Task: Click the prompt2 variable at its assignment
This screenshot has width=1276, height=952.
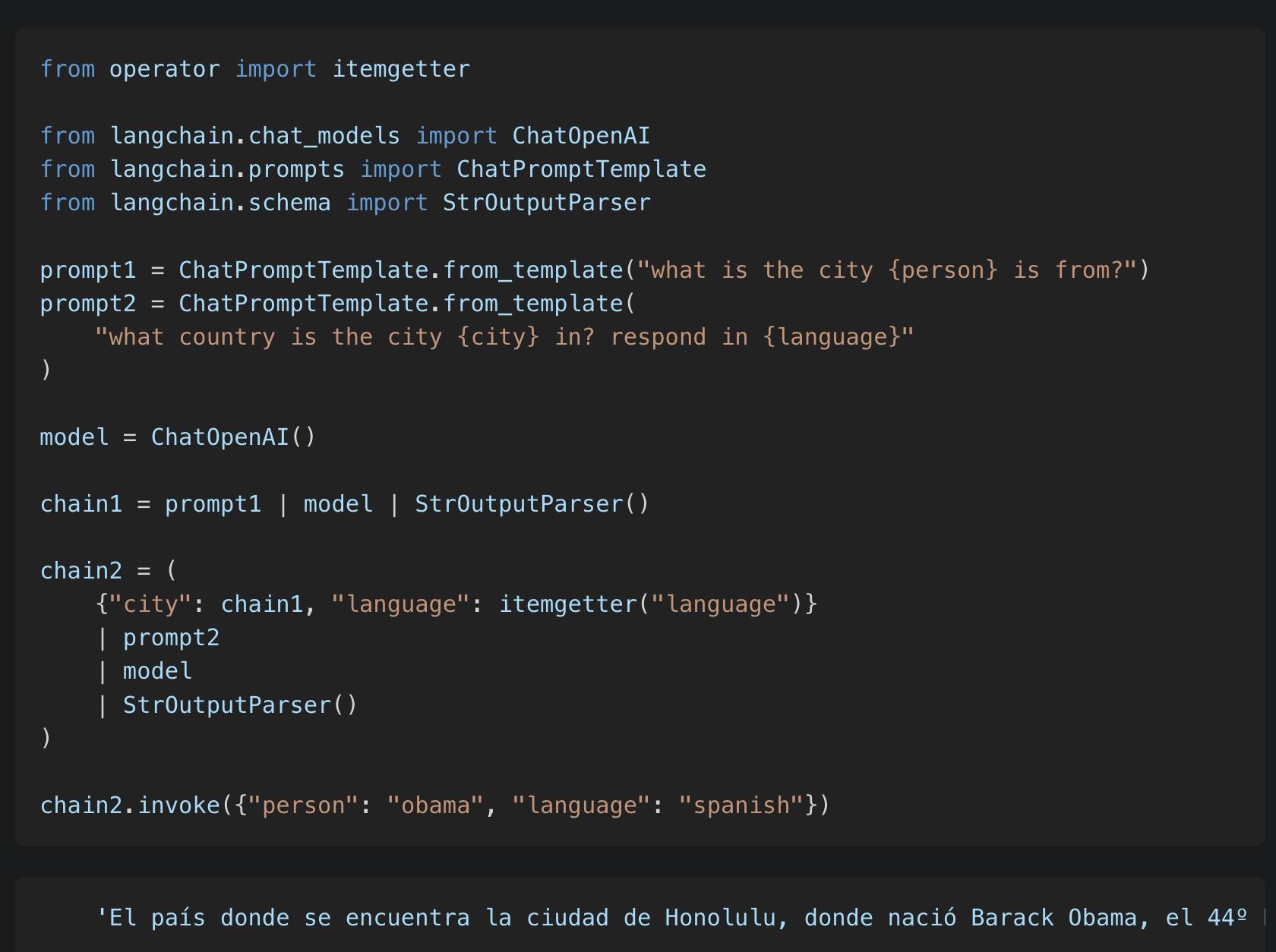Action: [x=87, y=304]
